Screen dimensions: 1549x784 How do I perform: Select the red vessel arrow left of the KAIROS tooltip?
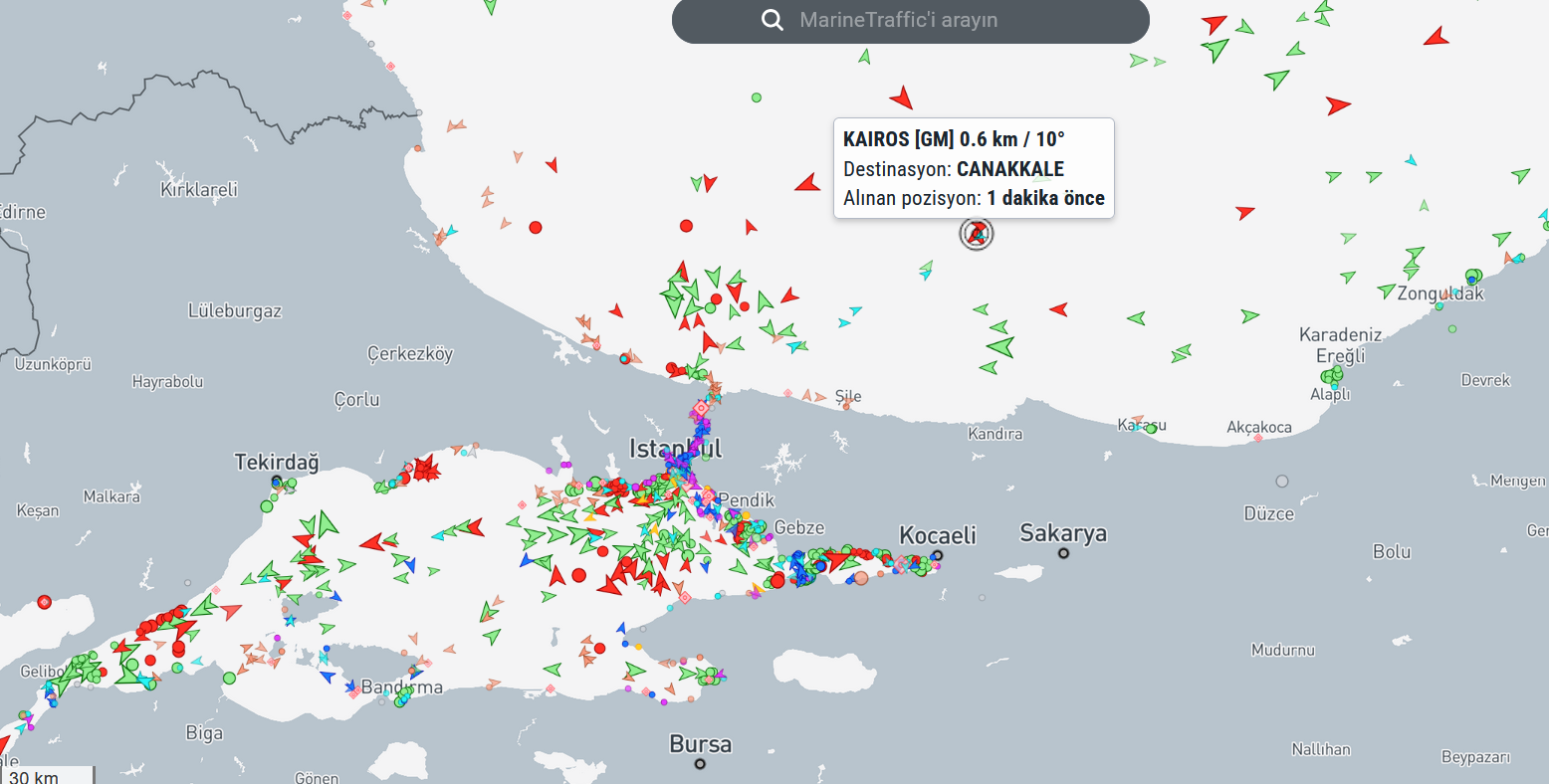coord(807,183)
